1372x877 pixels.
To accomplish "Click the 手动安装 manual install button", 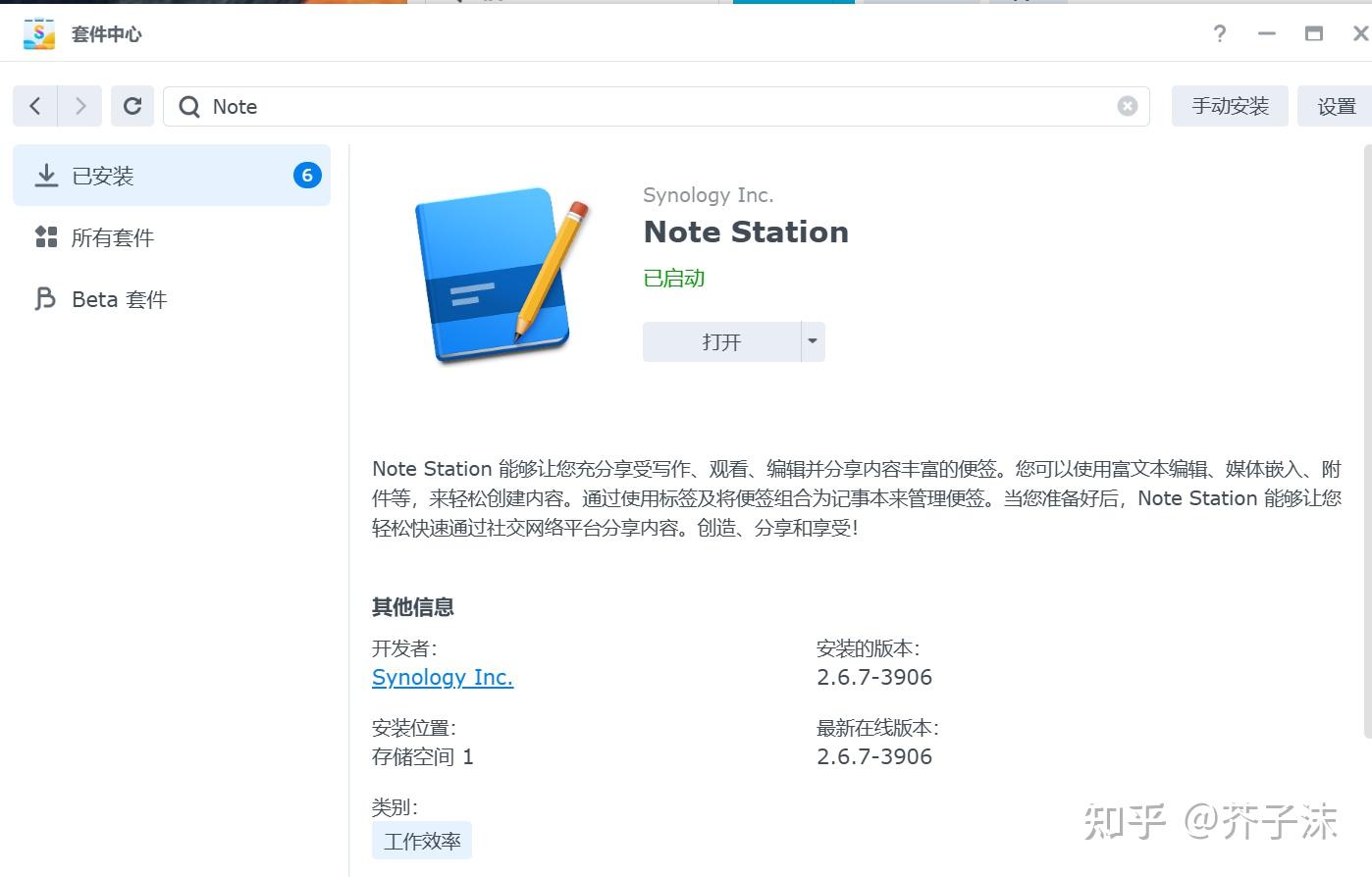I will 1230,106.
